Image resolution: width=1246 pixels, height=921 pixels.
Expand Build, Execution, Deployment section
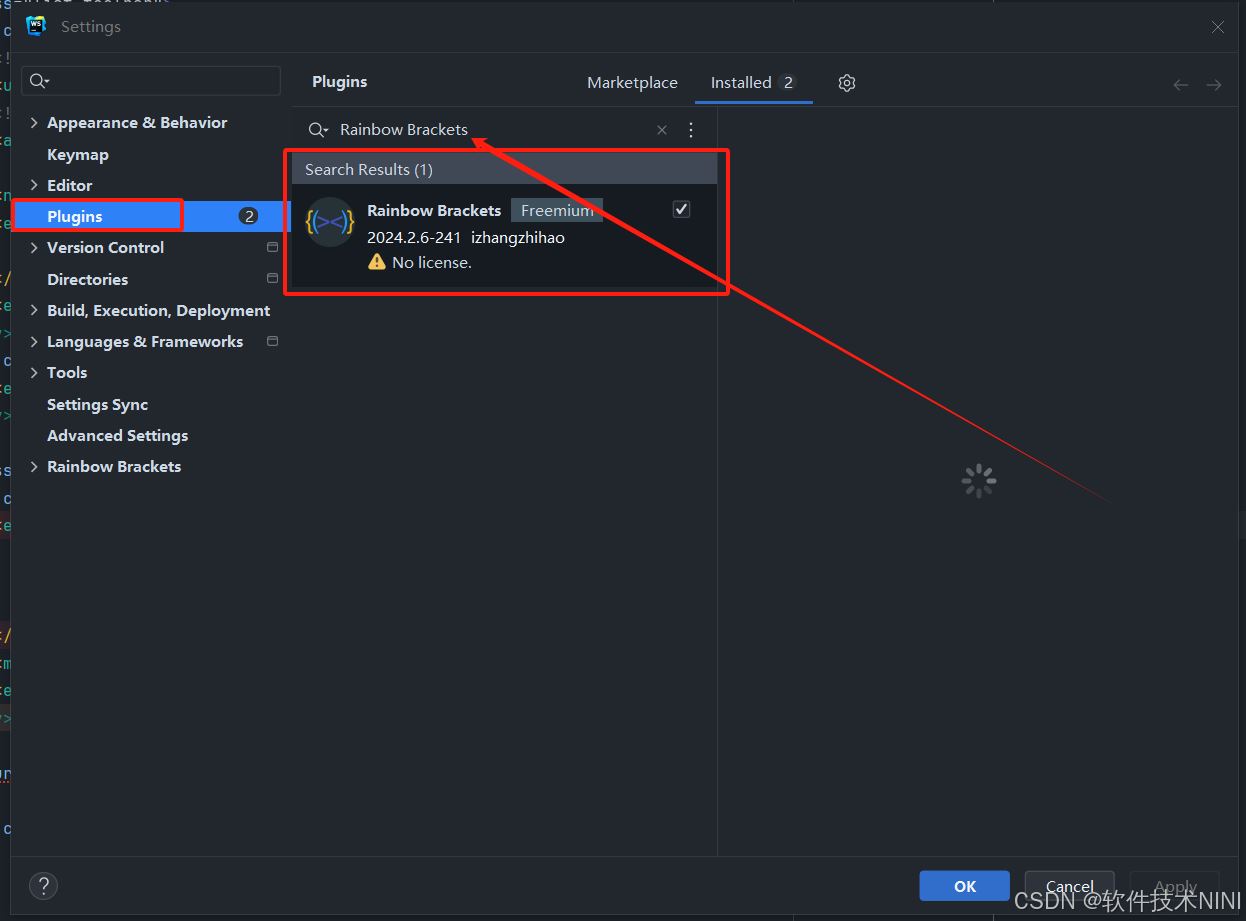pos(34,310)
